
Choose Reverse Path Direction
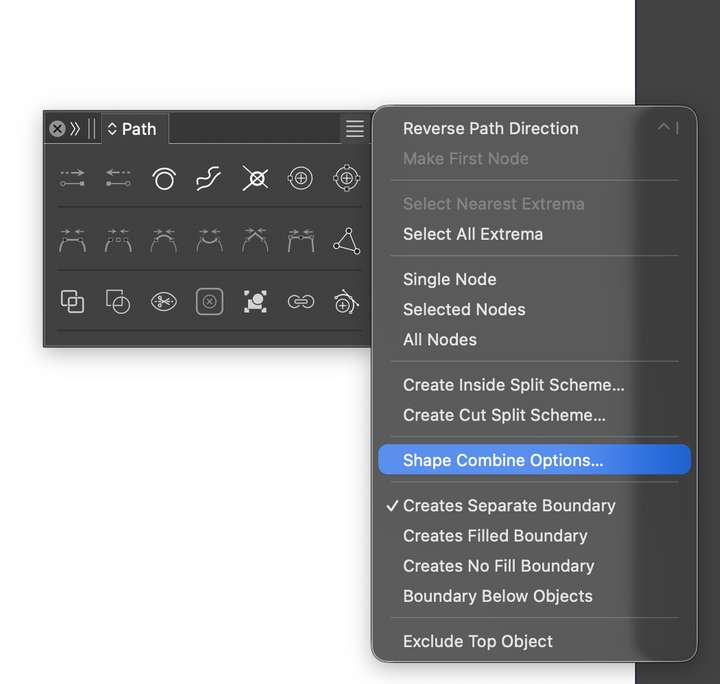(490, 129)
